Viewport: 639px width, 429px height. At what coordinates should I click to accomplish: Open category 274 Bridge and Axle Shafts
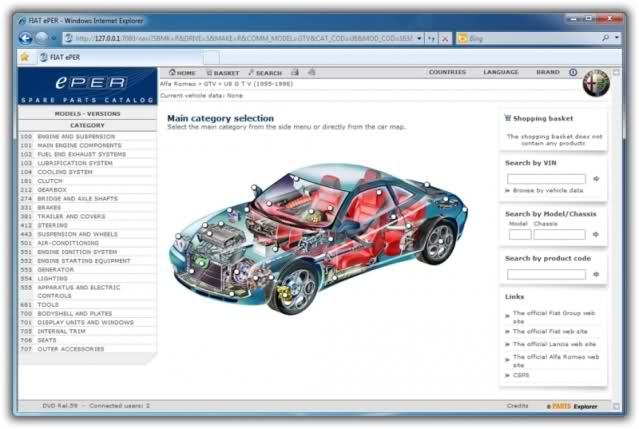[87, 198]
